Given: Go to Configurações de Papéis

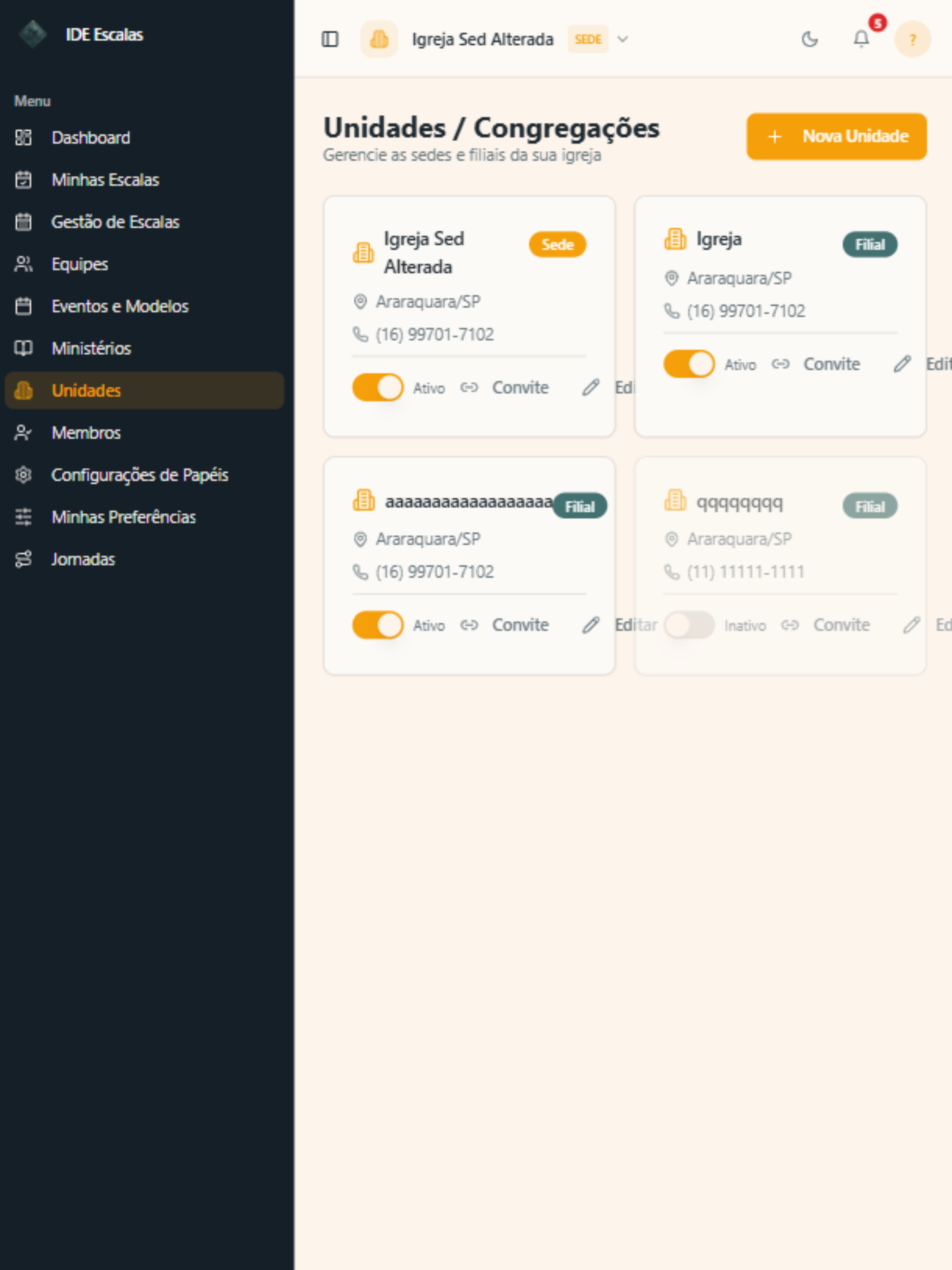Looking at the screenshot, I should (x=144, y=475).
